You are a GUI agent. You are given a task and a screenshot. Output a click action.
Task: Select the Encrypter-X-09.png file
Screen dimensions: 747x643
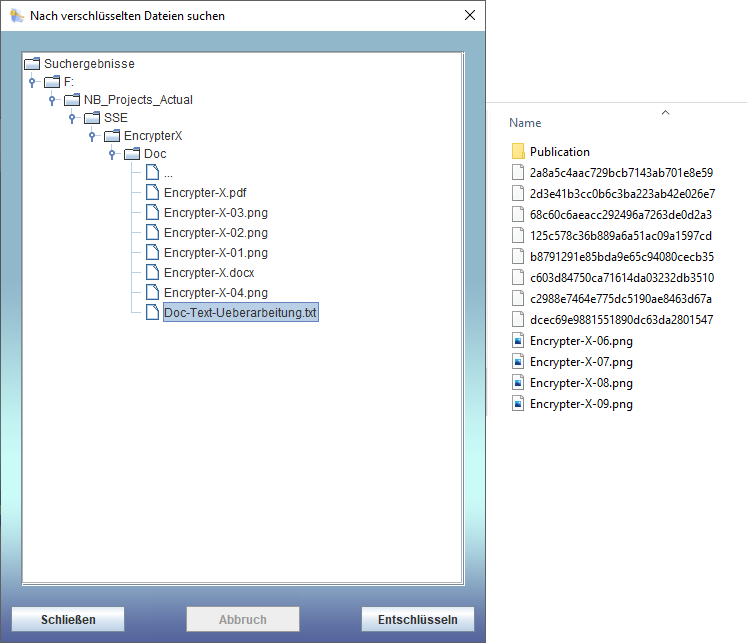pyautogui.click(x=581, y=404)
